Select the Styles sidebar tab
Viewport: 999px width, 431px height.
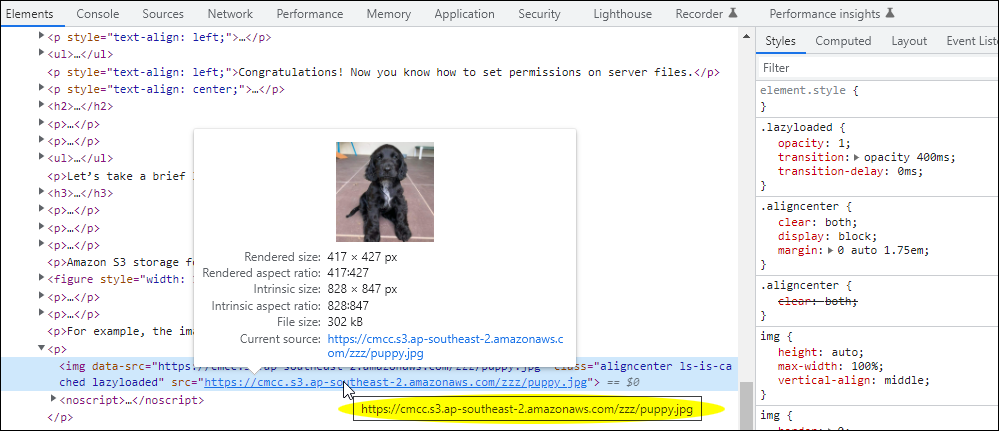[780, 41]
